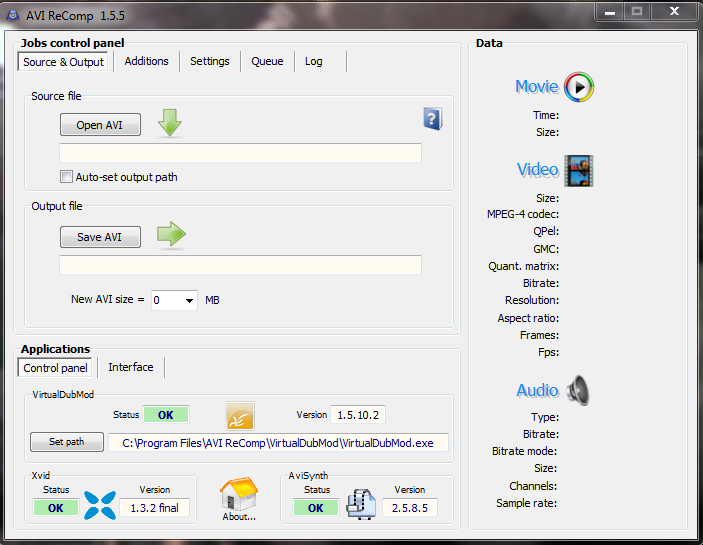Open the Additions tab
Image resolution: width=703 pixels, height=545 pixels.
[x=147, y=61]
